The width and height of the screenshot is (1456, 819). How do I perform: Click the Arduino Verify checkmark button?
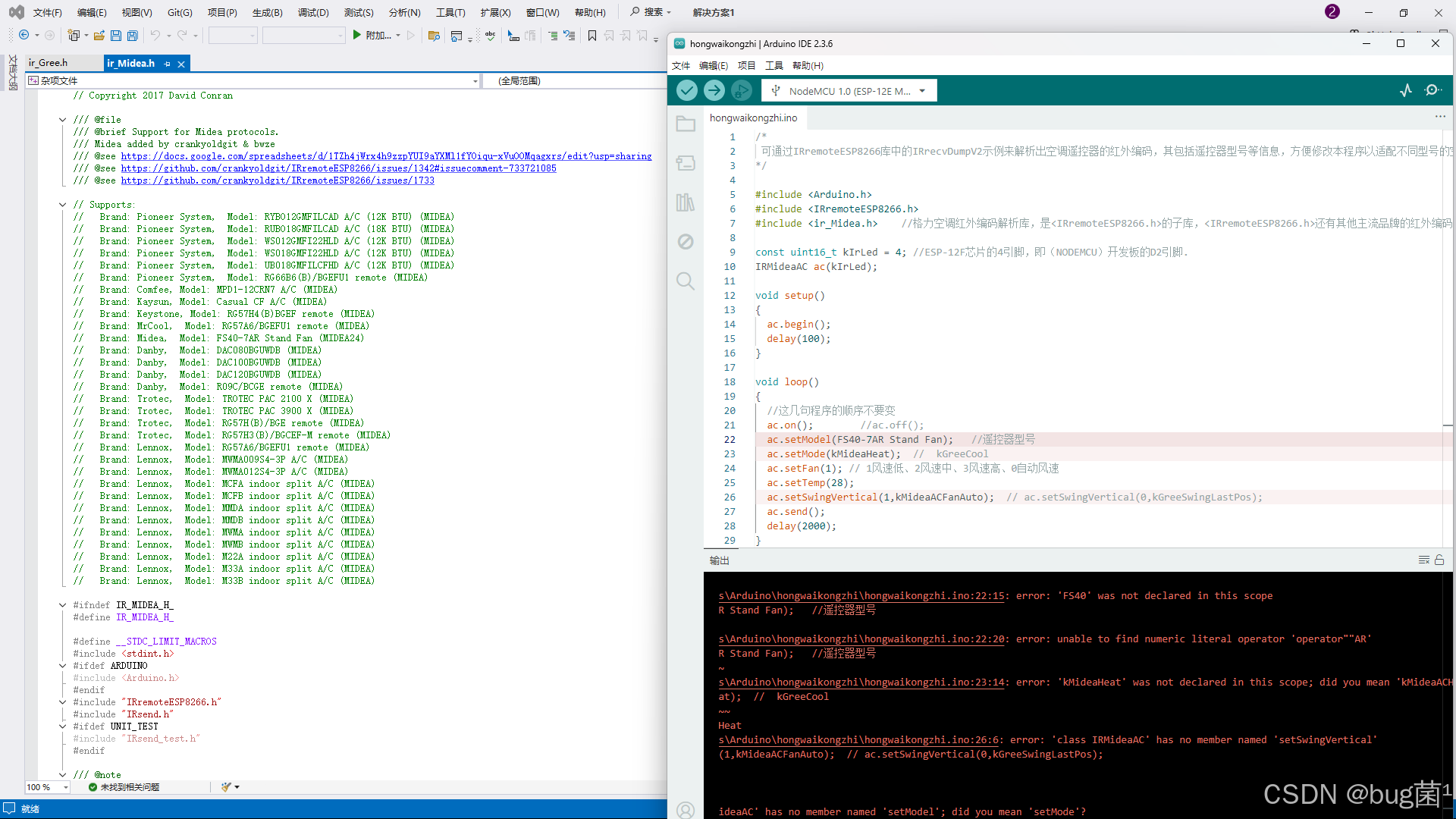686,90
